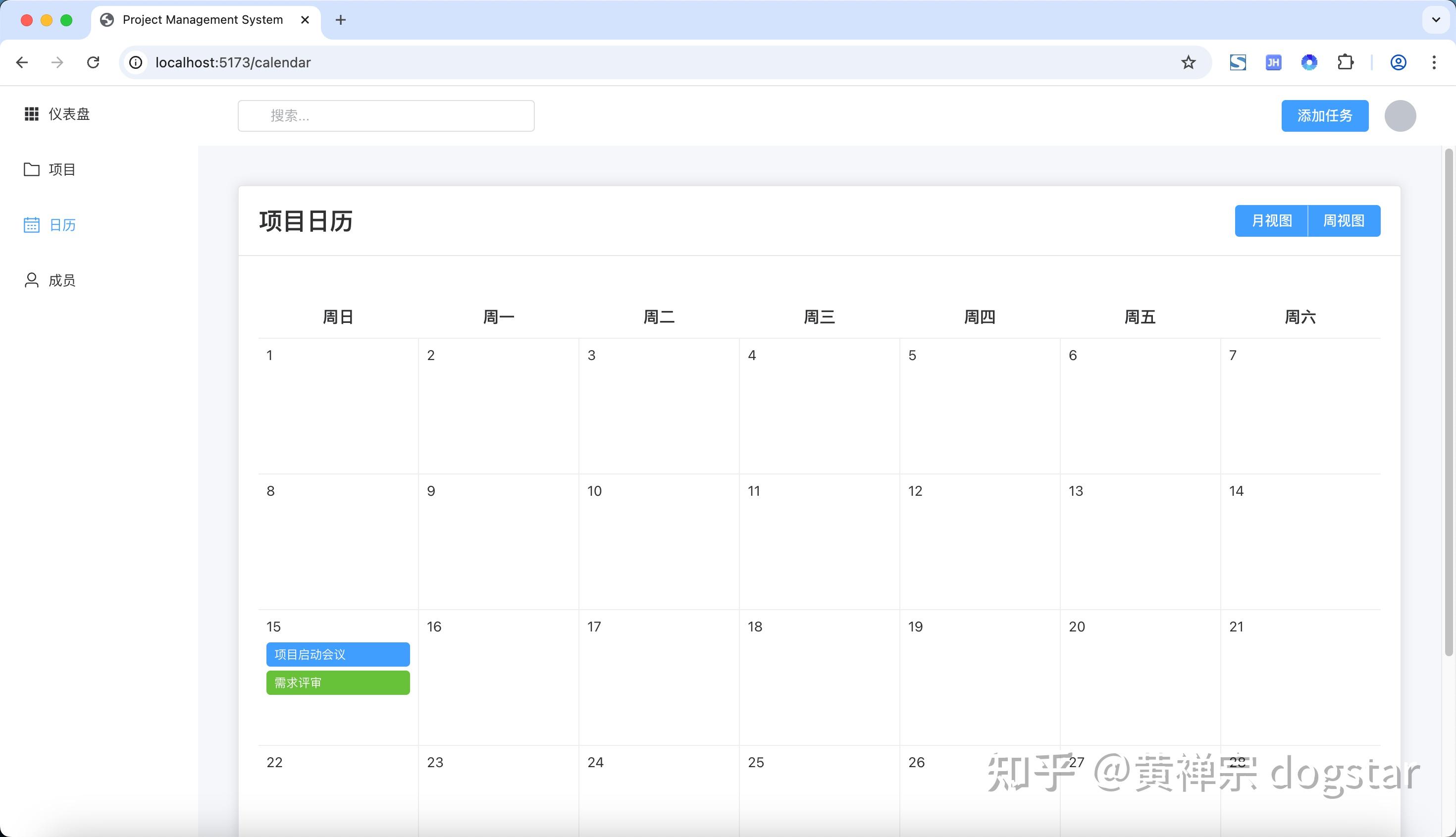Viewport: 1456px width, 837px height.
Task: Open the tab search dropdown arrow
Action: coord(1435,20)
